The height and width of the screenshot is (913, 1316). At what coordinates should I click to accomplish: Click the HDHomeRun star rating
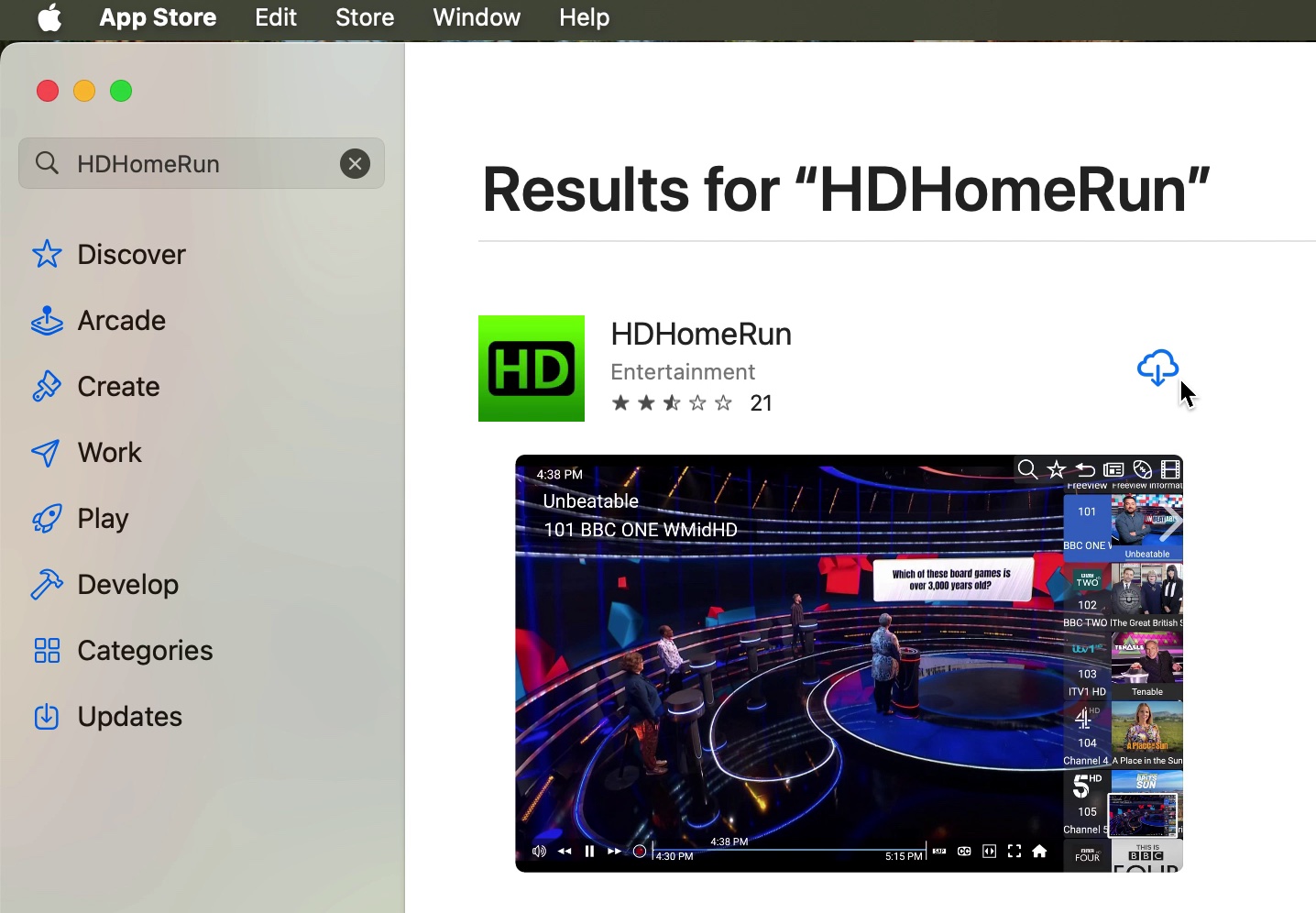(x=672, y=403)
